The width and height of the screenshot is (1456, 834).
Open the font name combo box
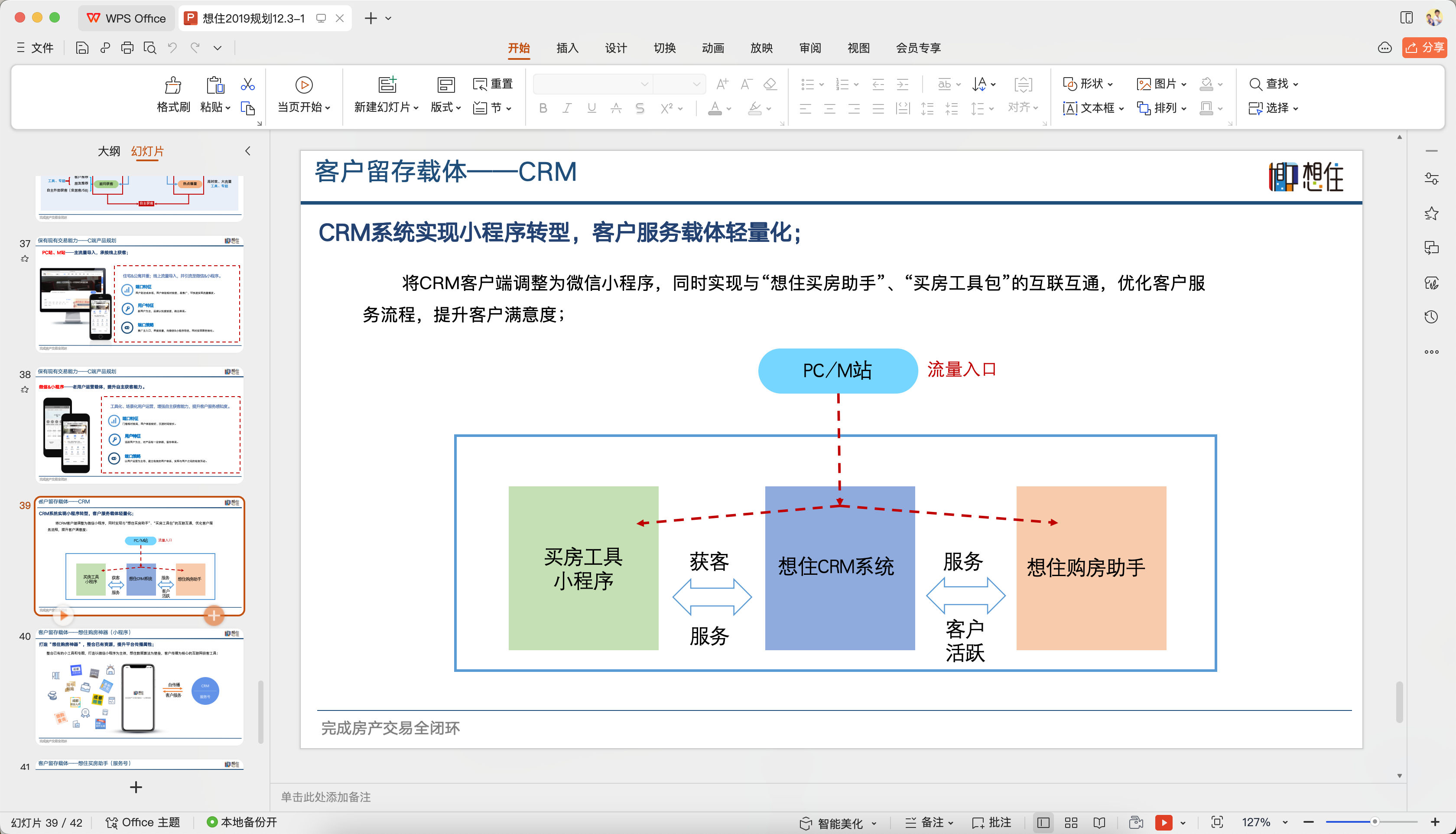(593, 84)
